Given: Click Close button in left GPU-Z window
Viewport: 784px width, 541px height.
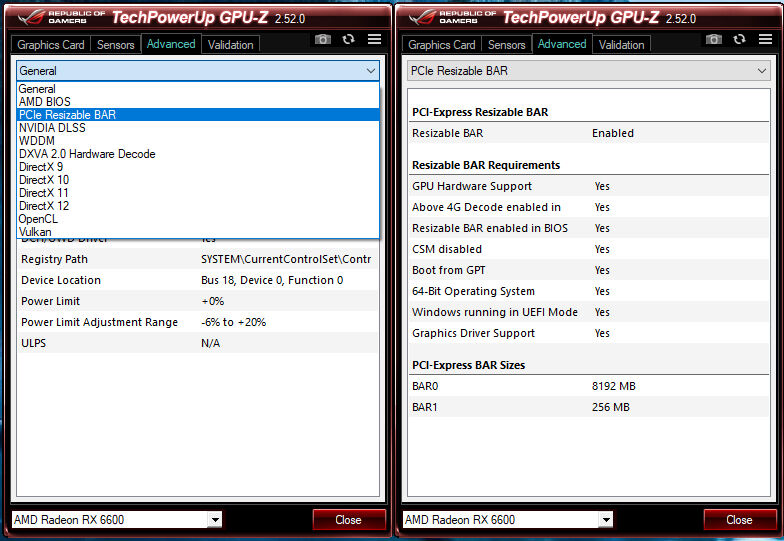Looking at the screenshot, I should pyautogui.click(x=349, y=520).
